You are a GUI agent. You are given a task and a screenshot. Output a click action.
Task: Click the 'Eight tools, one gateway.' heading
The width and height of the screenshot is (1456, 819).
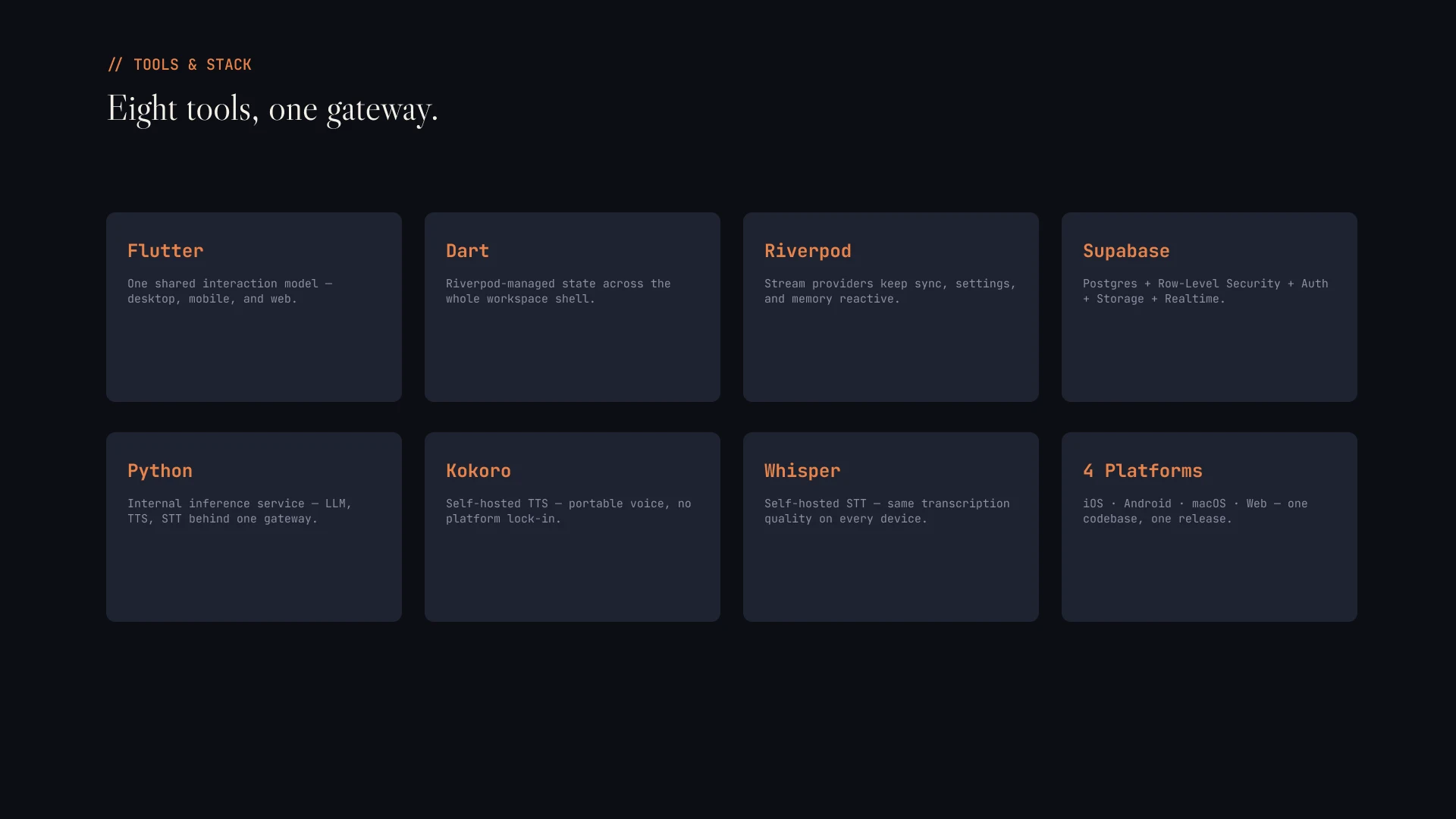pyautogui.click(x=272, y=109)
